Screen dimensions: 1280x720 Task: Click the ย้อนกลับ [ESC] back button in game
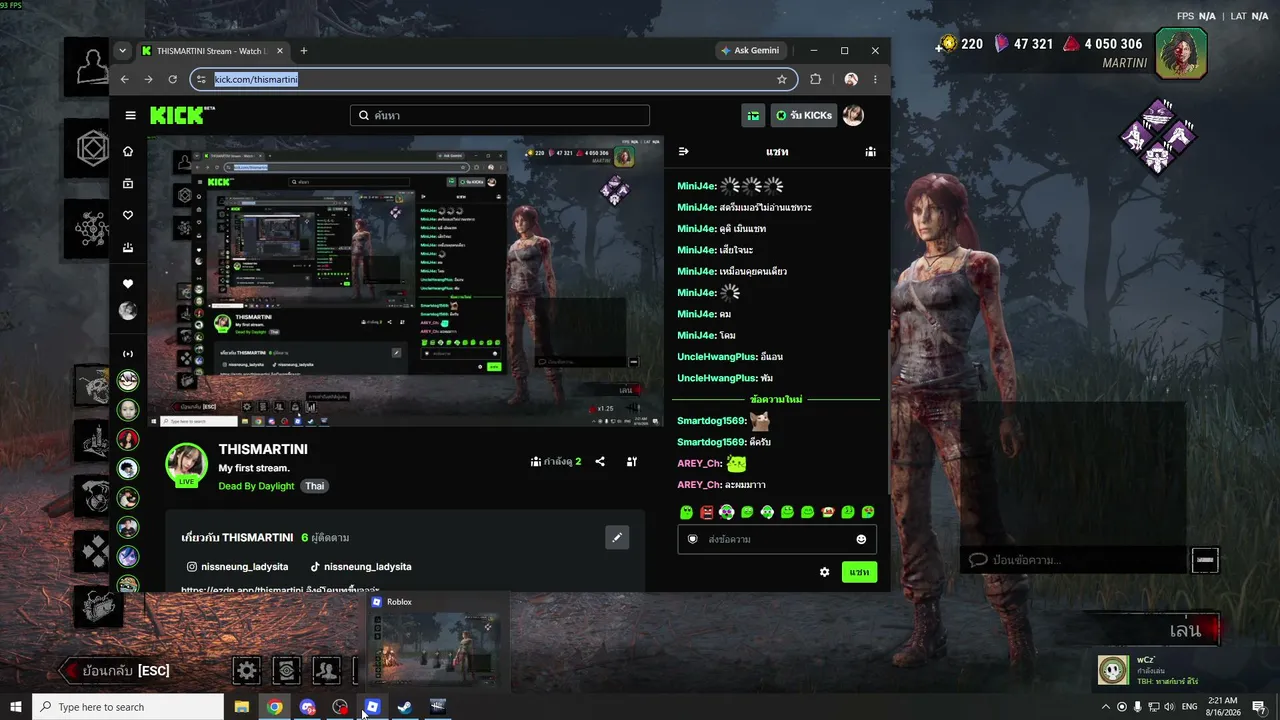click(115, 670)
